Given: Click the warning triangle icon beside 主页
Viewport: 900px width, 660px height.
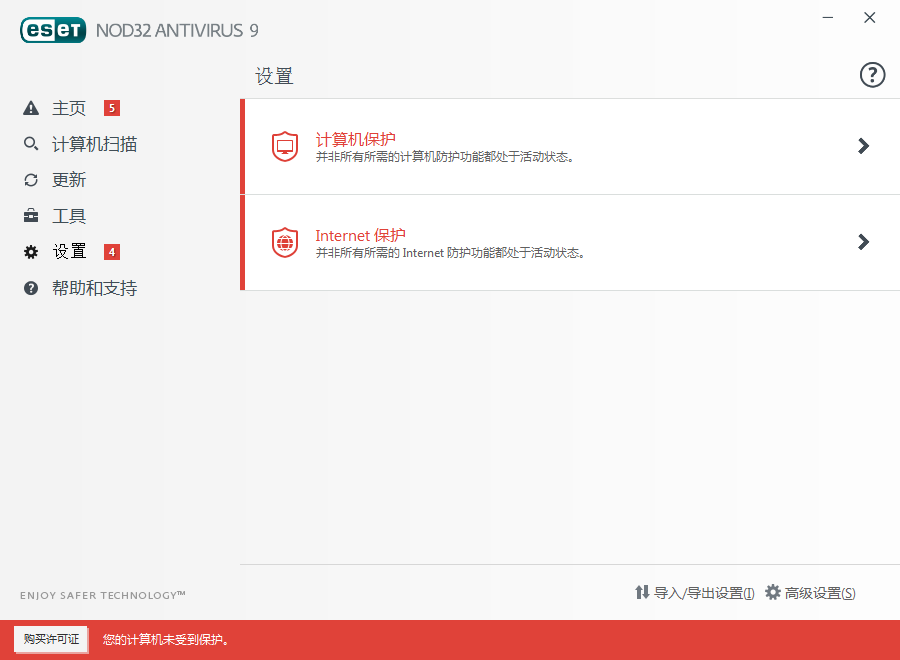Looking at the screenshot, I should [x=31, y=108].
